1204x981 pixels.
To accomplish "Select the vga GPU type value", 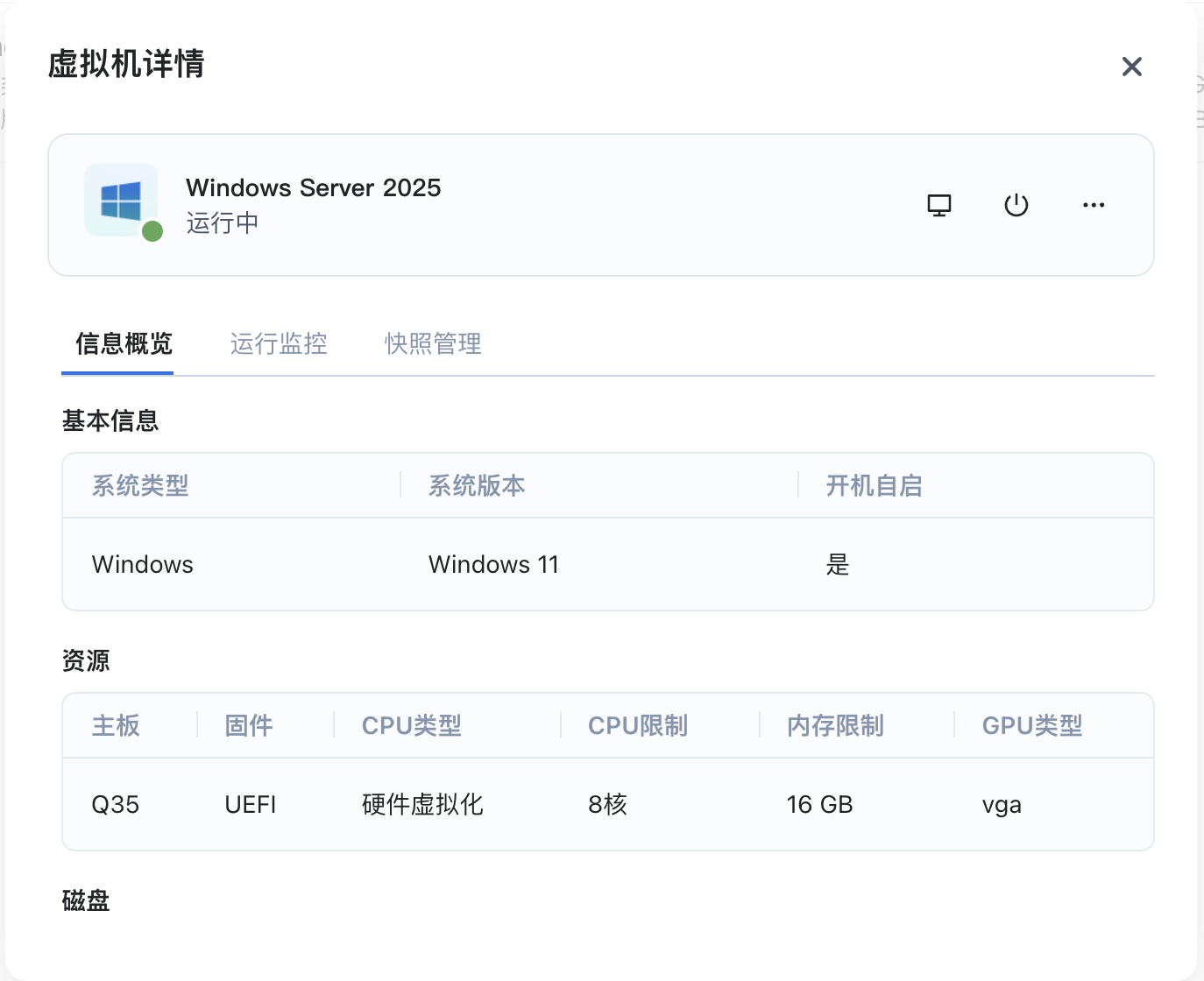I will tap(1002, 805).
